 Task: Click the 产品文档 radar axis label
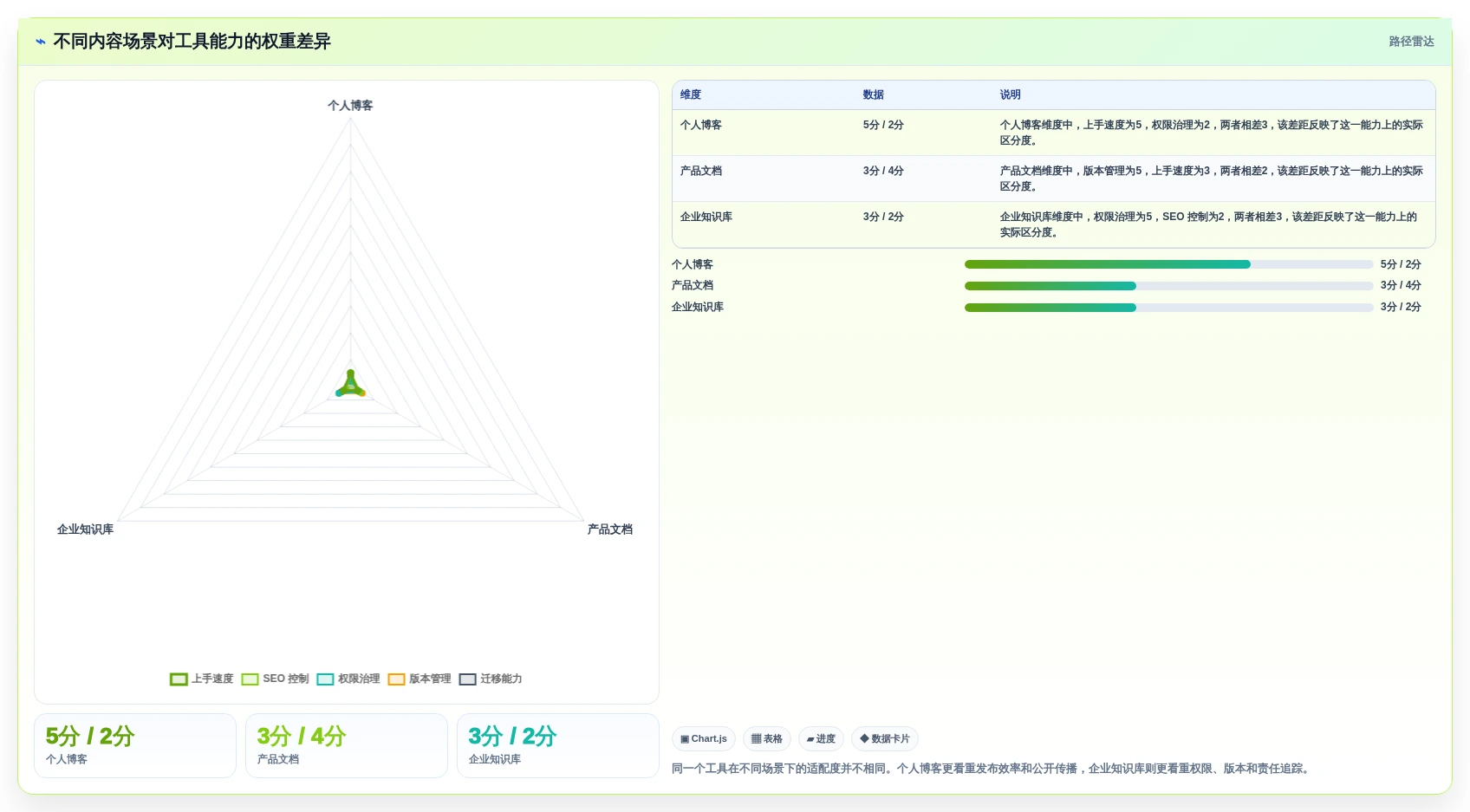click(x=610, y=529)
